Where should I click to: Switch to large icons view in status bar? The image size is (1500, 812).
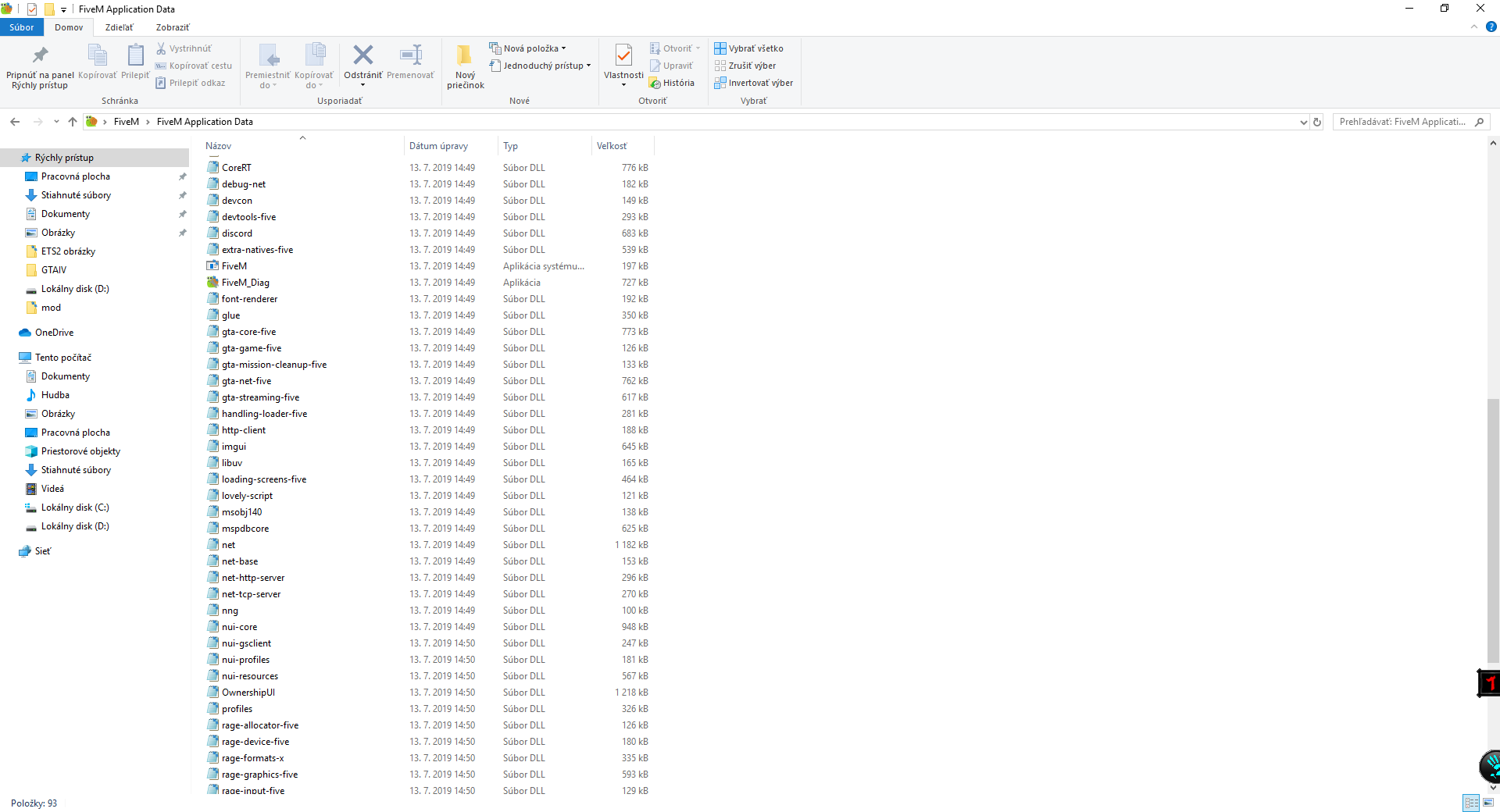(x=1489, y=803)
